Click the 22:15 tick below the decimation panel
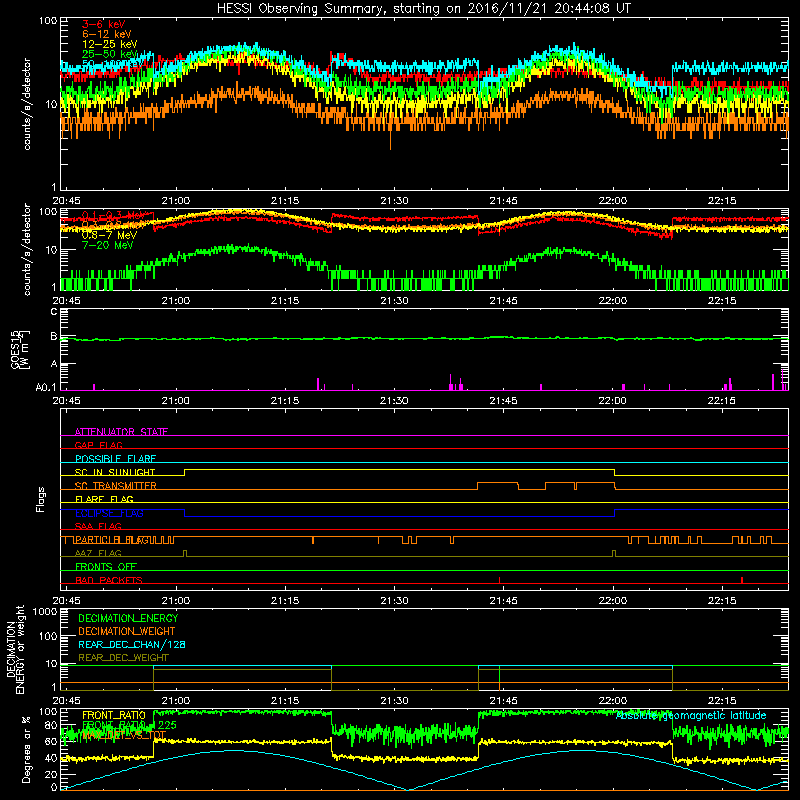The height and width of the screenshot is (800, 800). pyautogui.click(x=721, y=701)
